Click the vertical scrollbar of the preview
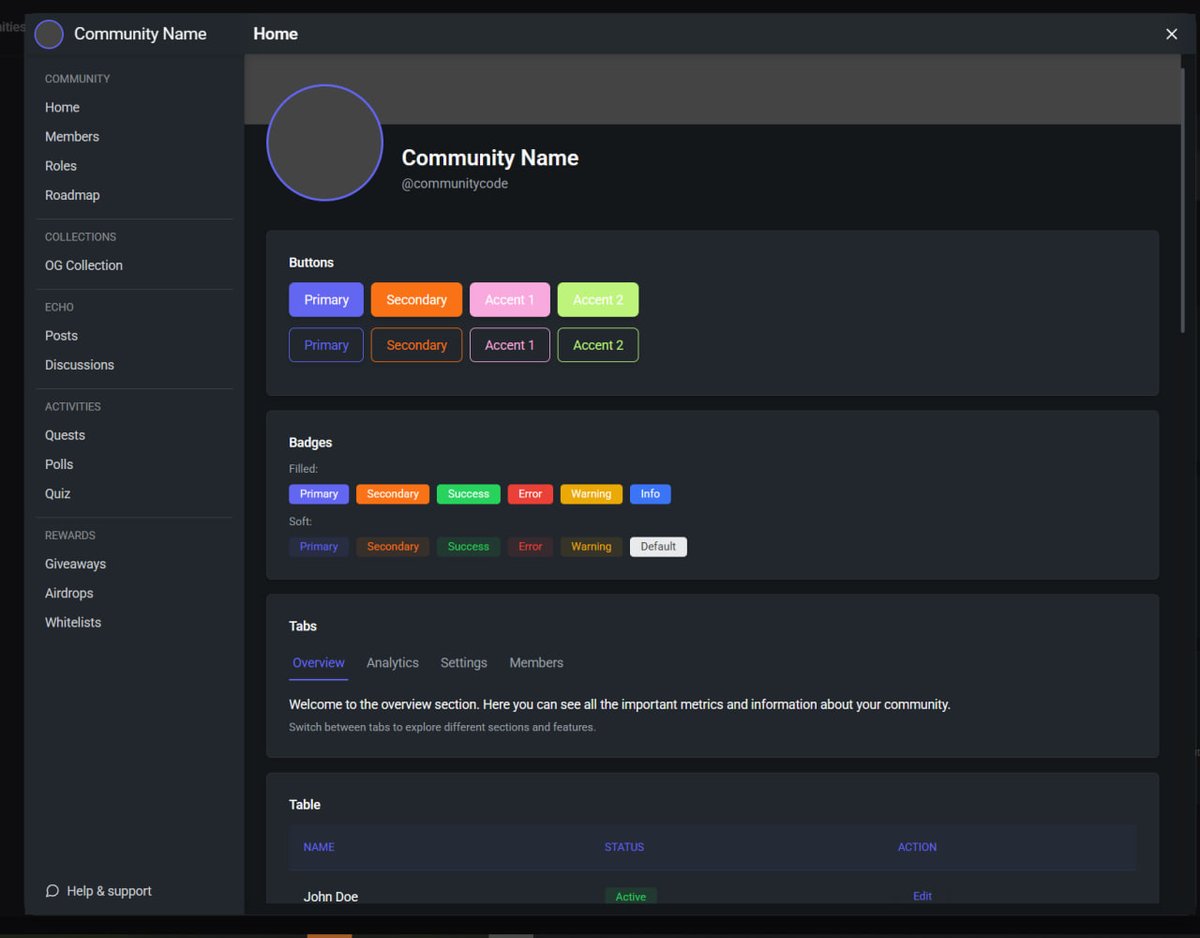Screen dimensions: 1200x938 [1184, 200]
